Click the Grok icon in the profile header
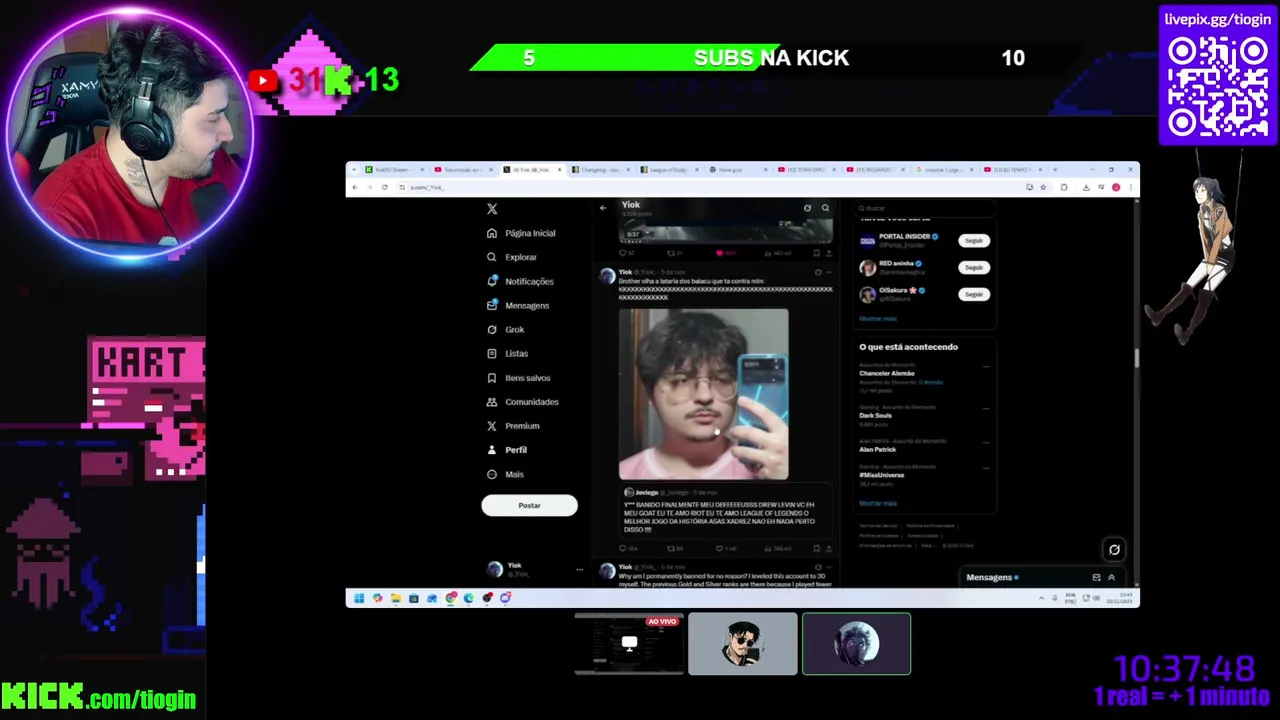Image resolution: width=1280 pixels, height=720 pixels. tap(807, 208)
